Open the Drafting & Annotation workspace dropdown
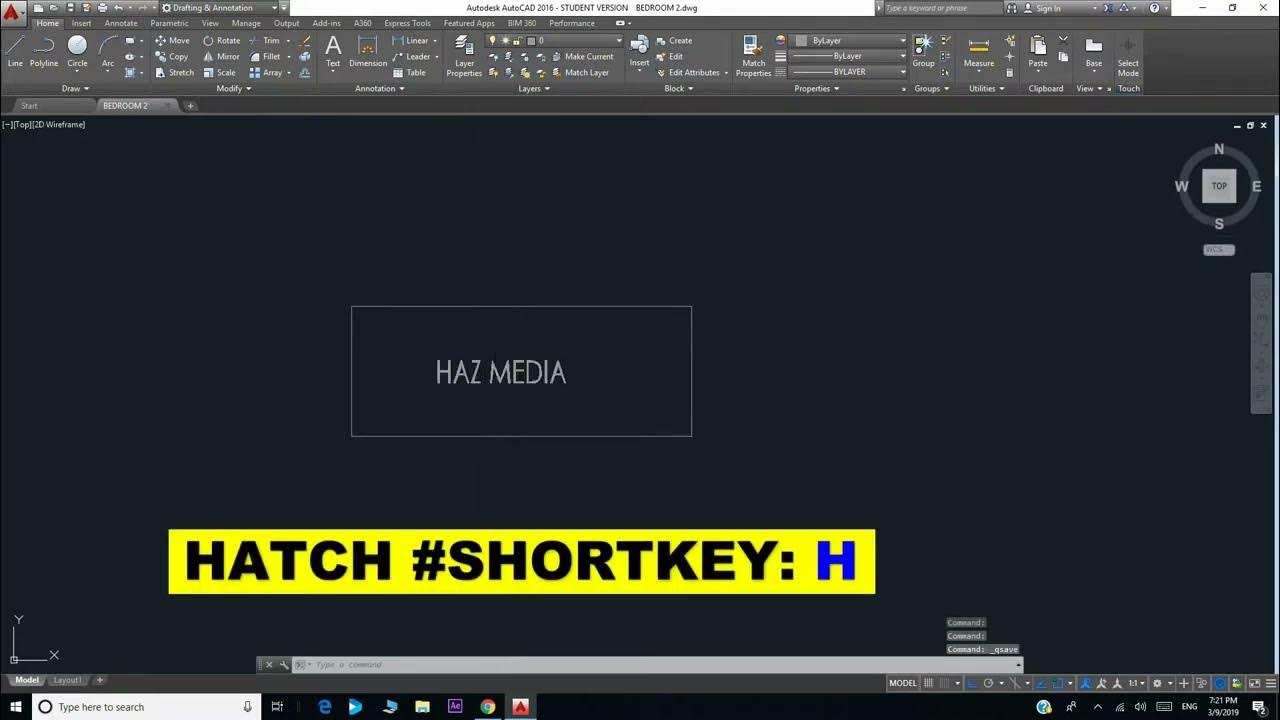This screenshot has width=1280, height=720. [x=218, y=8]
